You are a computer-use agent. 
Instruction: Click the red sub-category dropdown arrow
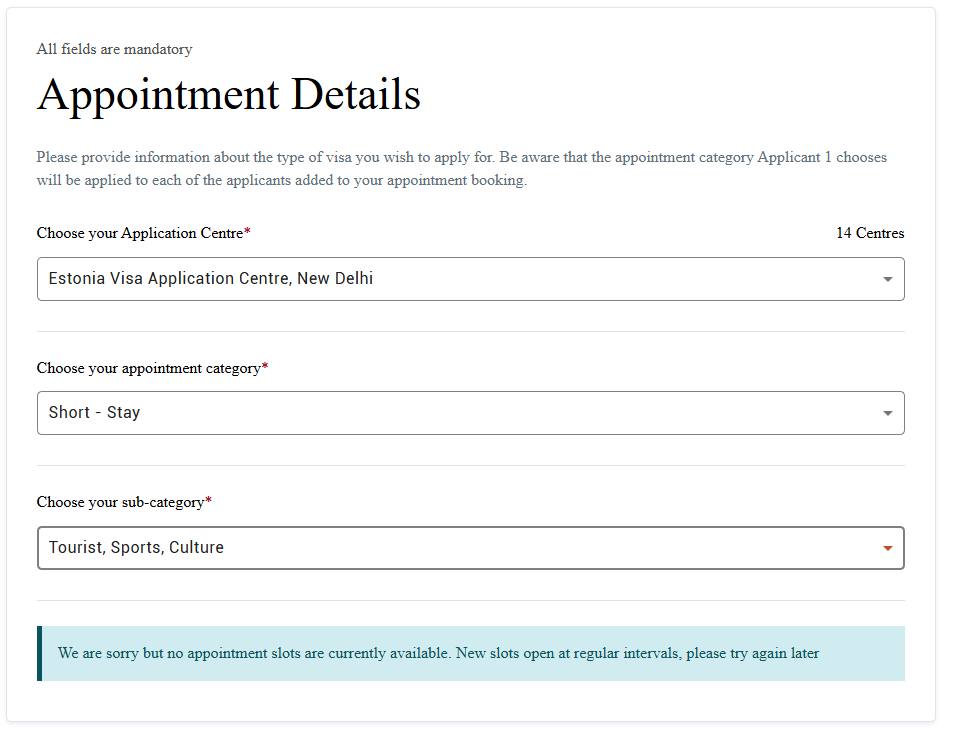pyautogui.click(x=887, y=548)
